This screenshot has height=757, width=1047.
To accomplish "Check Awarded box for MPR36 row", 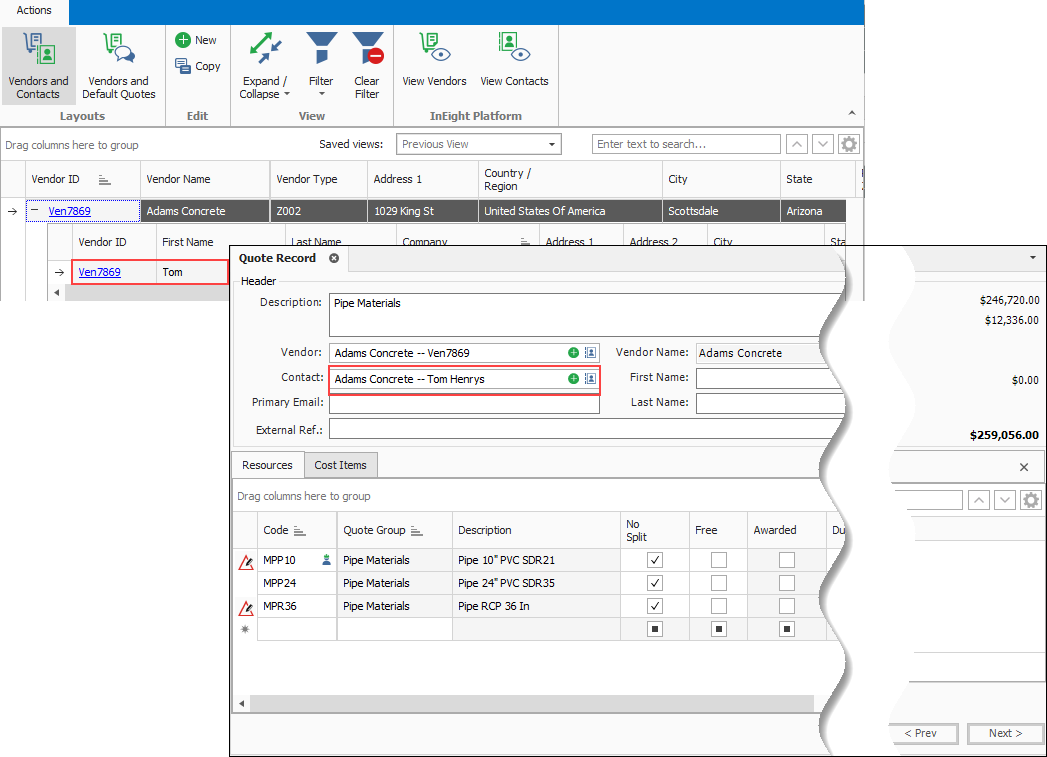I will click(787, 606).
